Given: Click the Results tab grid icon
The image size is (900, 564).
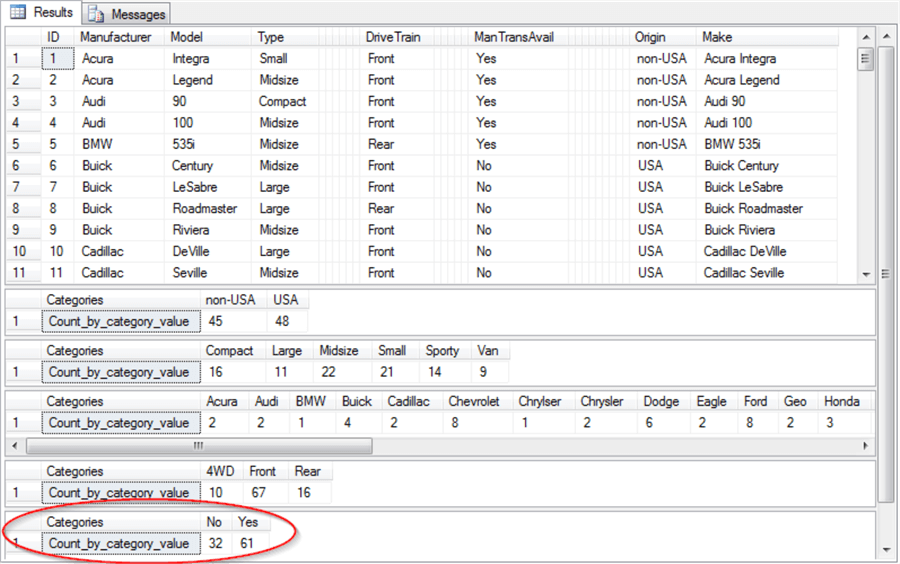Looking at the screenshot, I should click(x=18, y=13).
